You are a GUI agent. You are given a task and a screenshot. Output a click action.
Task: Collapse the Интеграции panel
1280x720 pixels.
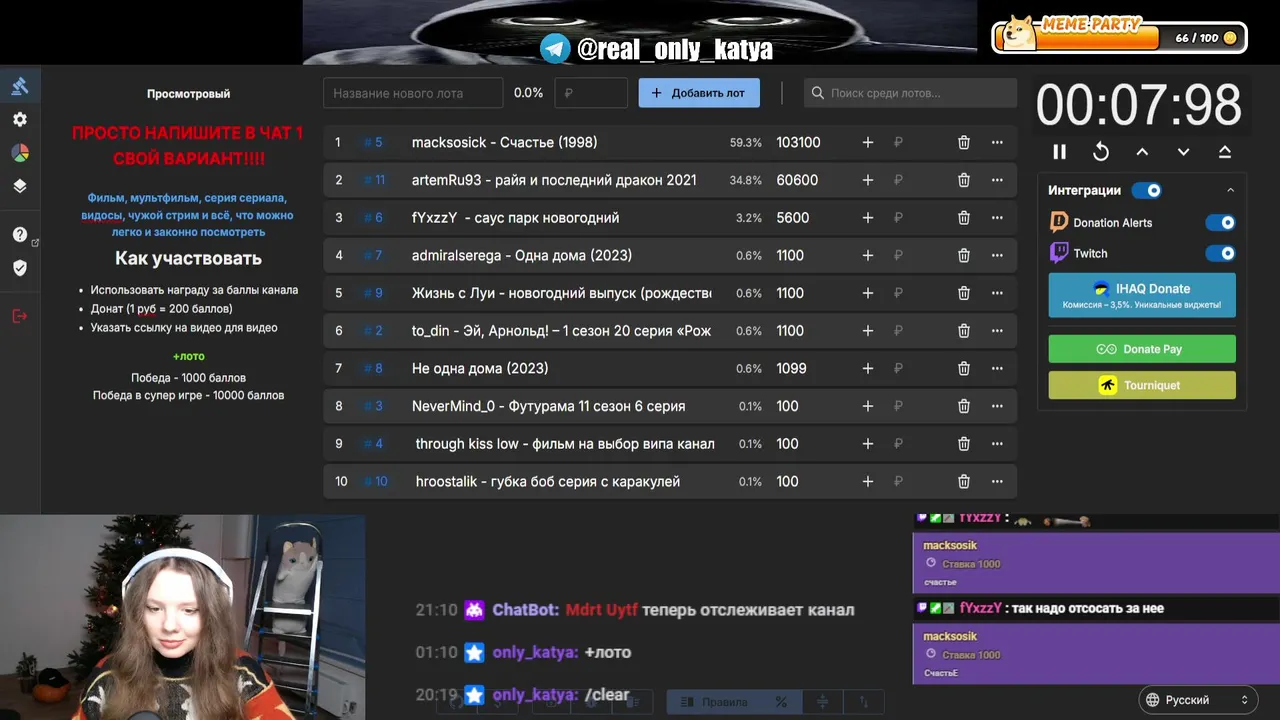1230,190
